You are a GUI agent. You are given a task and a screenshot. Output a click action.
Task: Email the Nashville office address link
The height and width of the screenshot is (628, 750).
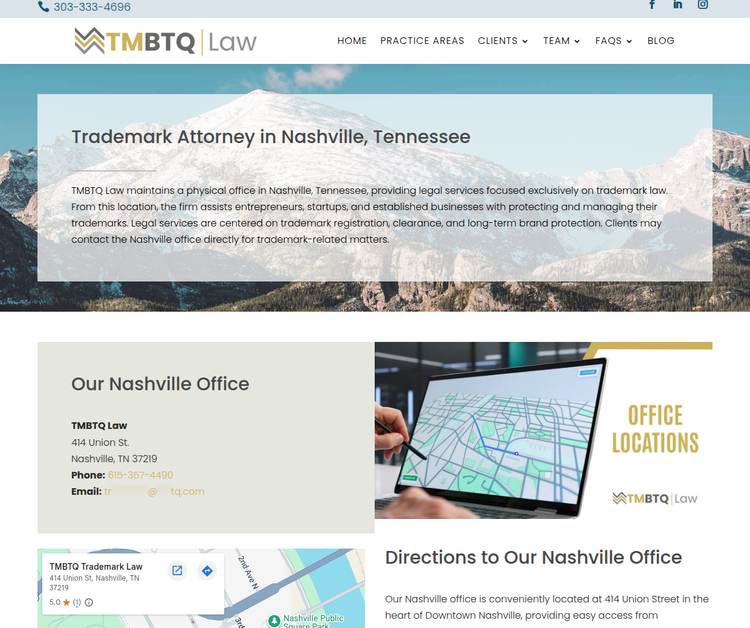coord(154,491)
